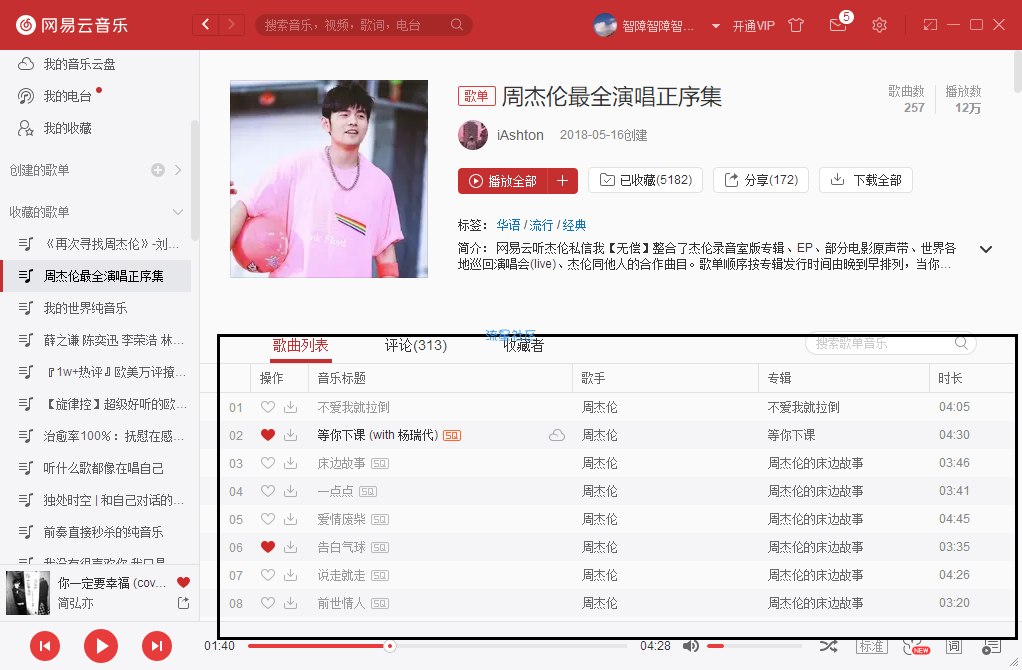This screenshot has width=1022, height=670.
Task: Download the song 不爱我就拉倒
Action: pos(291,407)
